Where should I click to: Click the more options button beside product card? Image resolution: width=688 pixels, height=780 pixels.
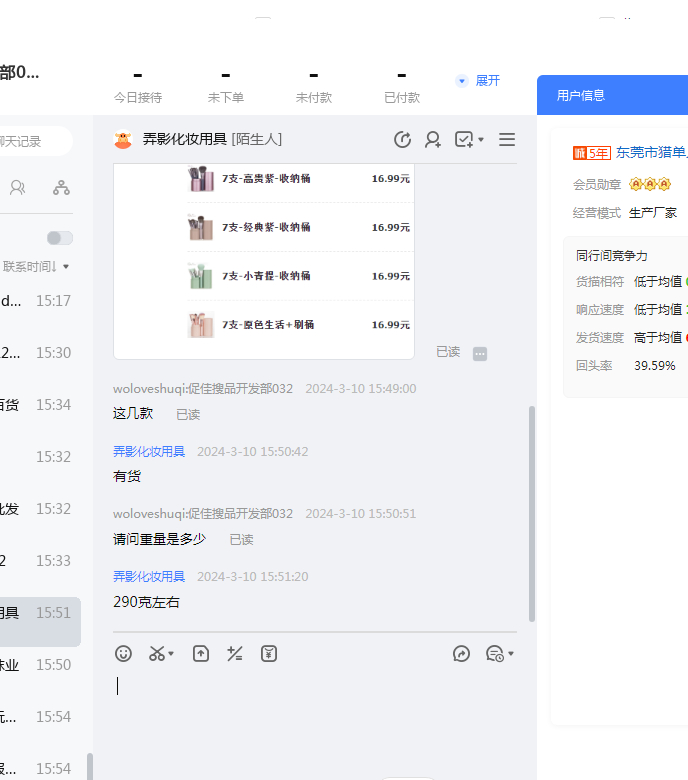[x=480, y=353]
